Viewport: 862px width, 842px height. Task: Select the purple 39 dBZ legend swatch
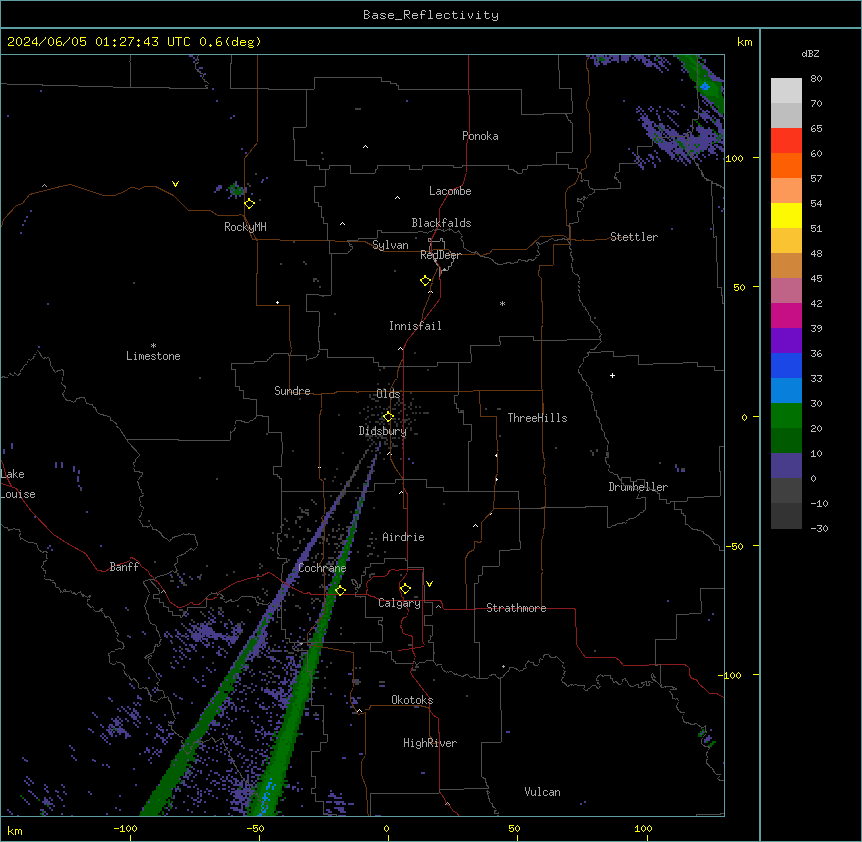(786, 340)
